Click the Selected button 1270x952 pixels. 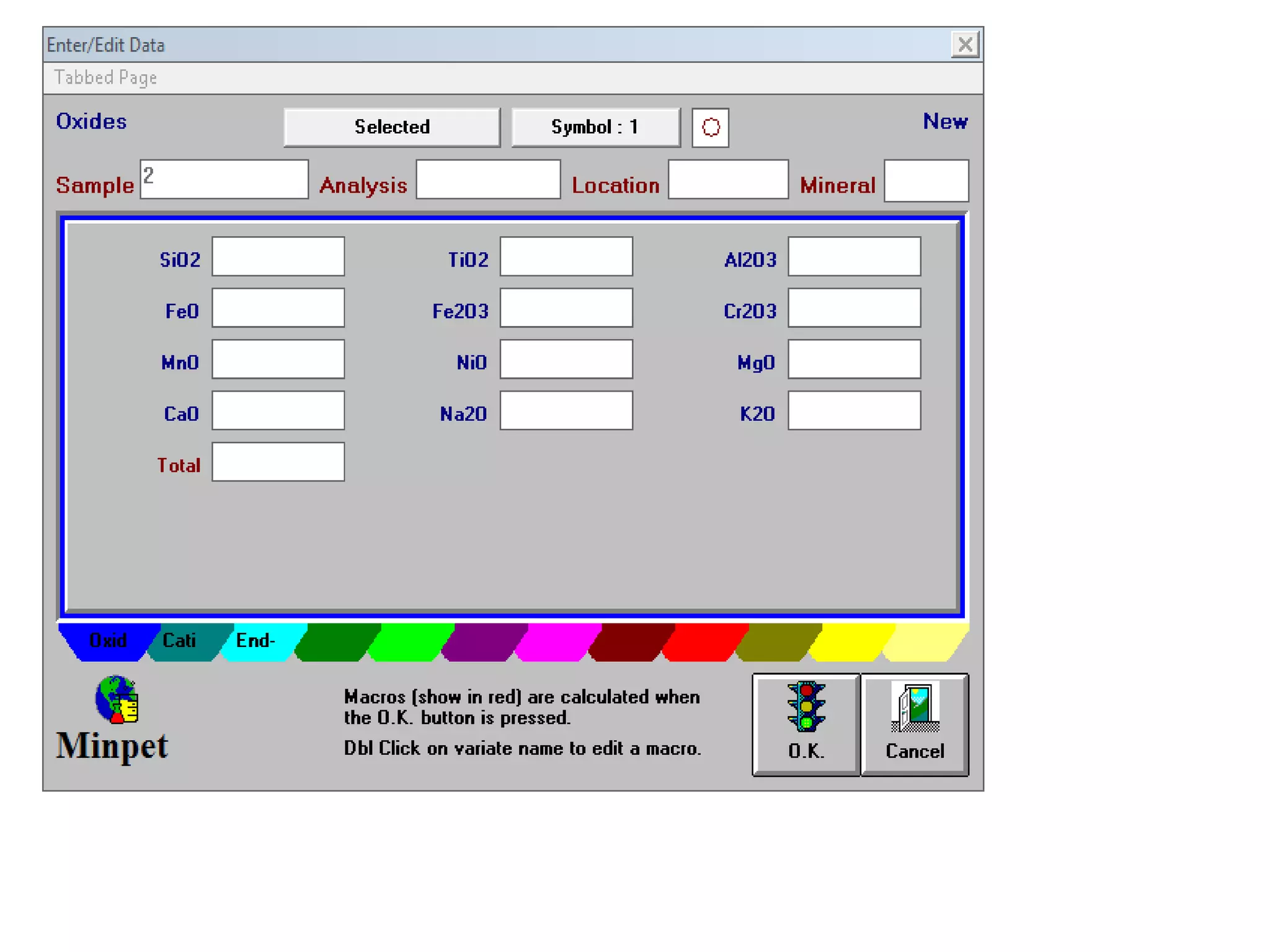[391, 128]
